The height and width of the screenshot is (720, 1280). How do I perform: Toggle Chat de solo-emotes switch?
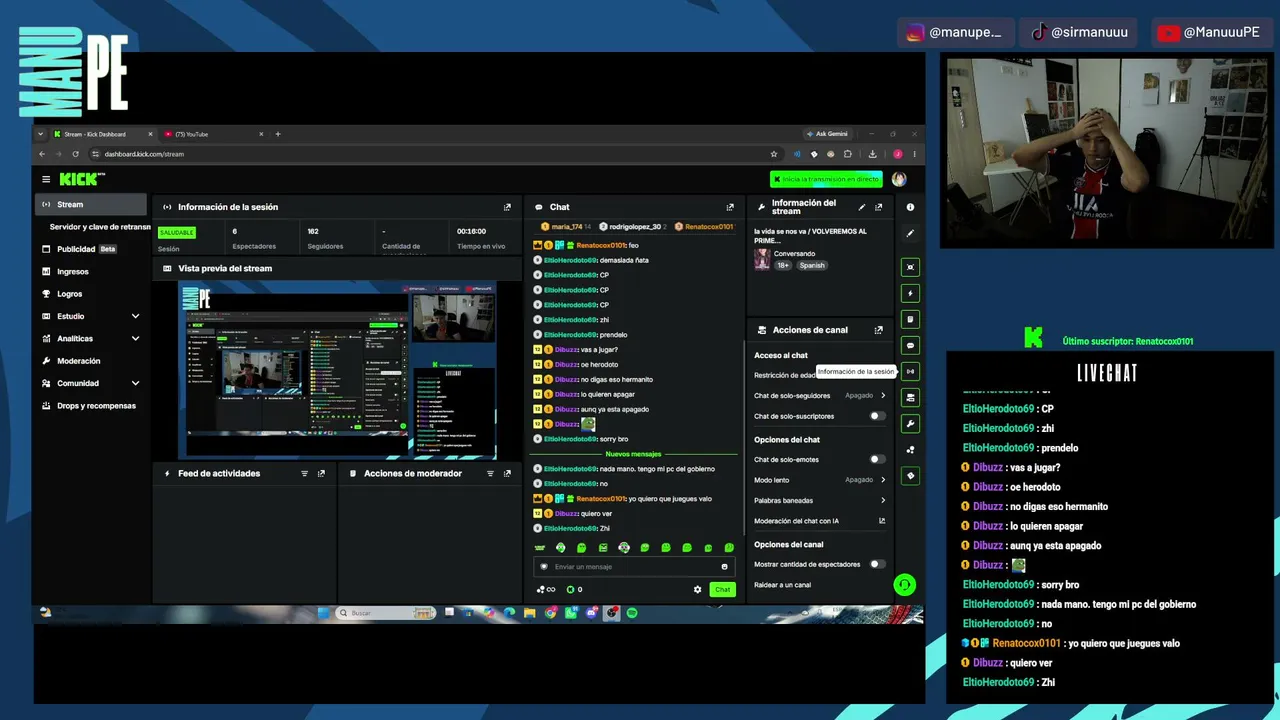click(x=877, y=459)
